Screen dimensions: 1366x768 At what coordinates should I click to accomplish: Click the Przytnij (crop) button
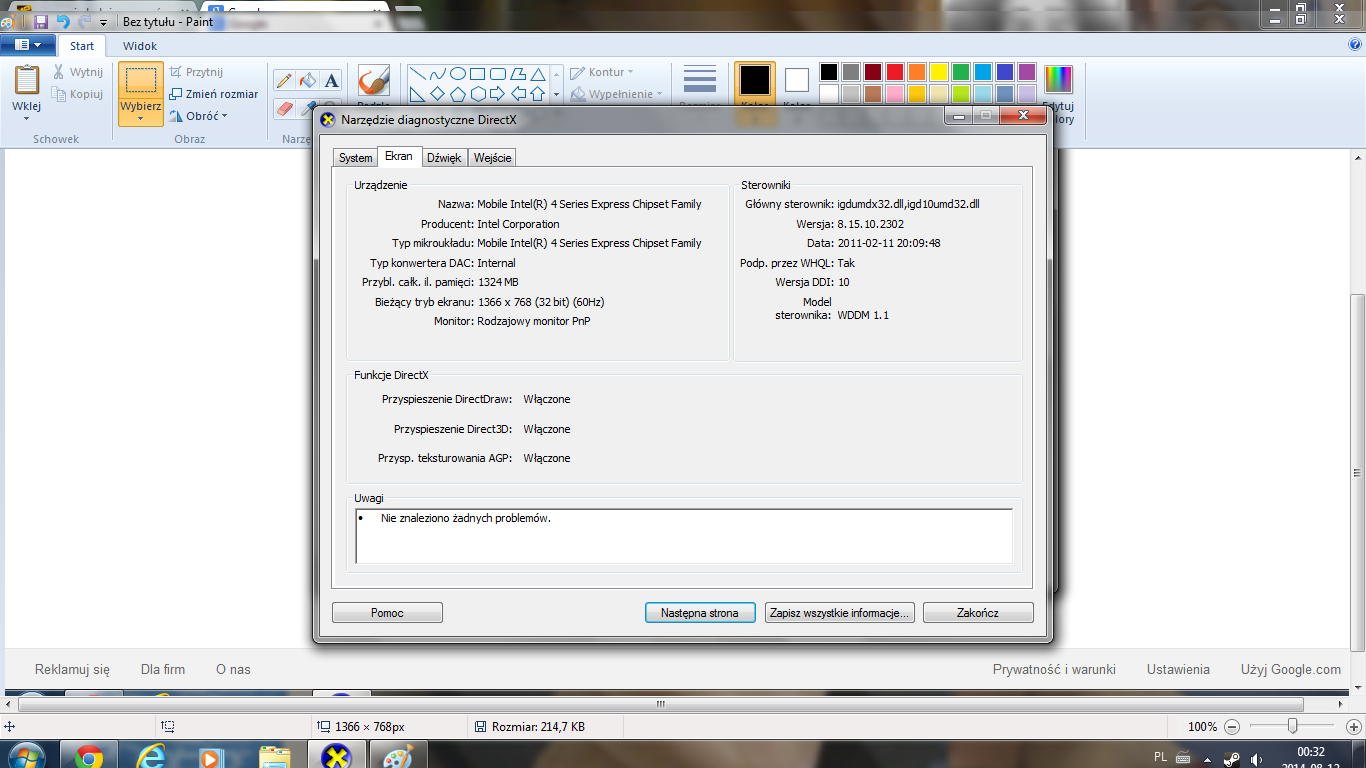click(x=196, y=72)
